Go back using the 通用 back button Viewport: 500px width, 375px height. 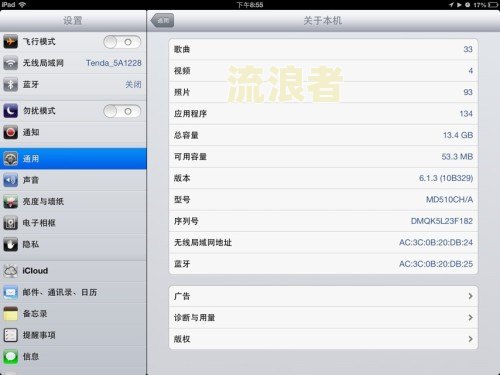pos(162,20)
